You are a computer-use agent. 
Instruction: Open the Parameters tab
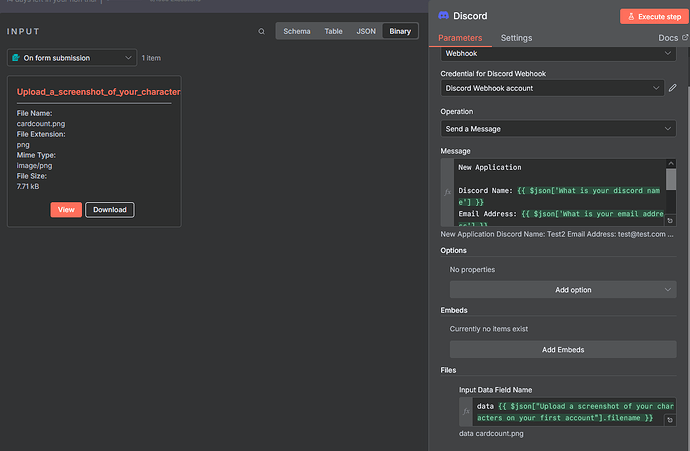point(460,38)
